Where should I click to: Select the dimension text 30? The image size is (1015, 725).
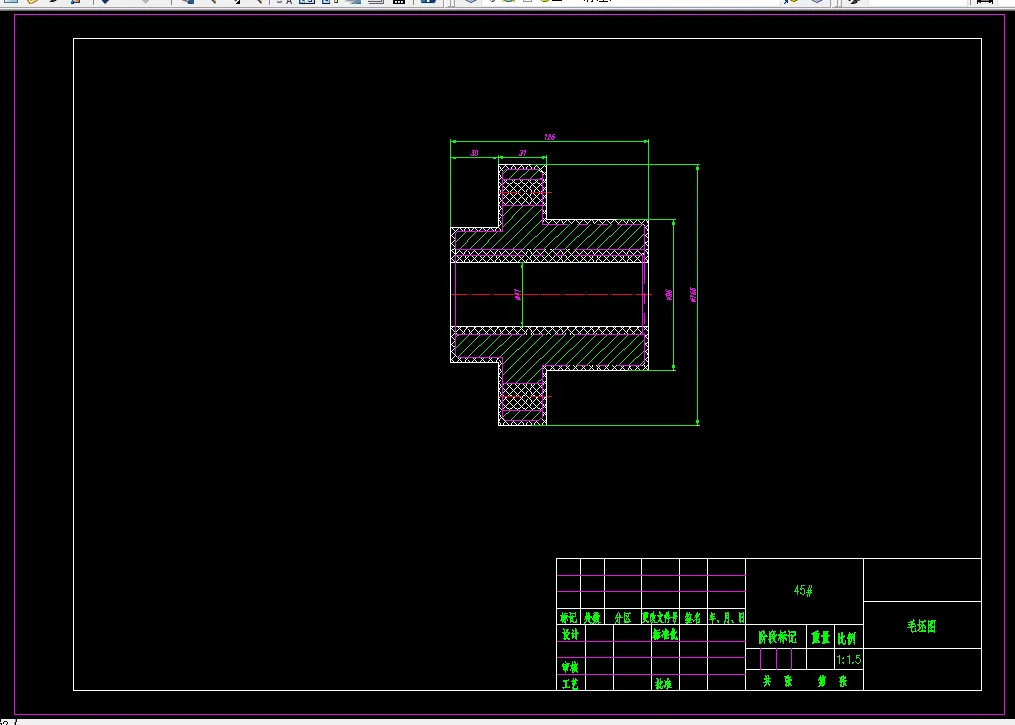(x=474, y=153)
